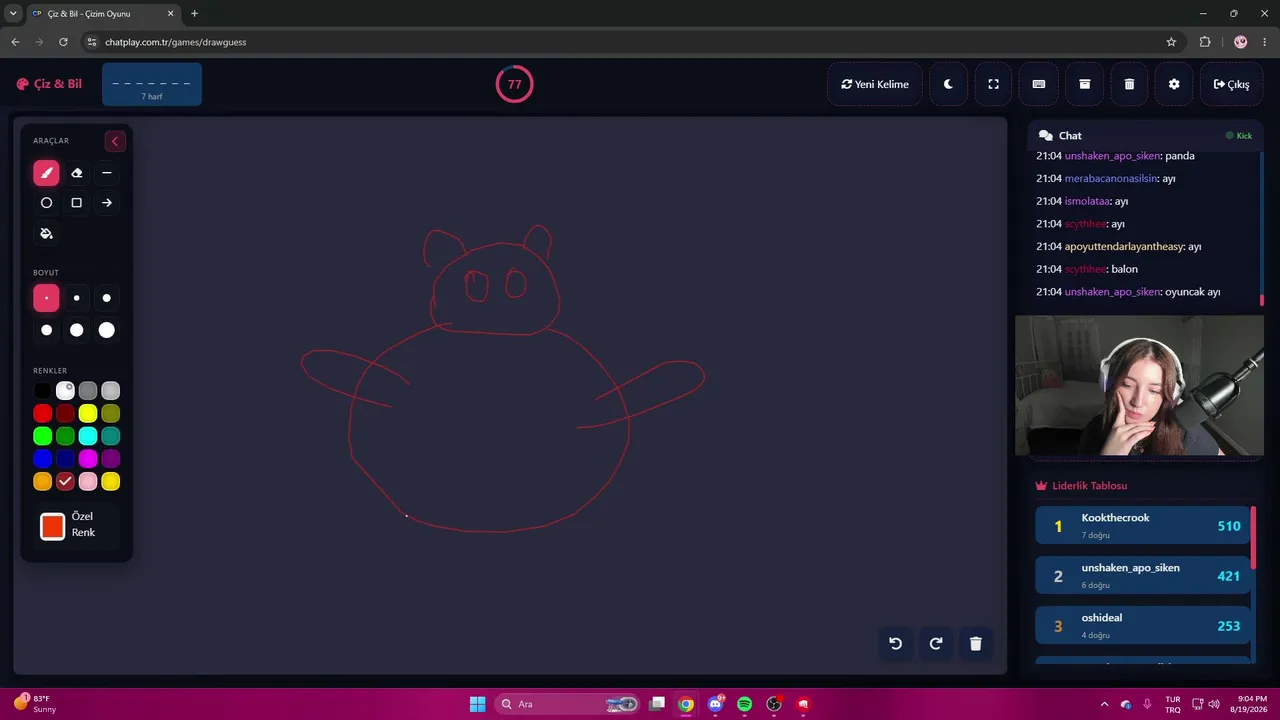Screen dimensions: 1280x720
Task: Click username merabacanonasilsin in chat
Action: coord(1111,179)
